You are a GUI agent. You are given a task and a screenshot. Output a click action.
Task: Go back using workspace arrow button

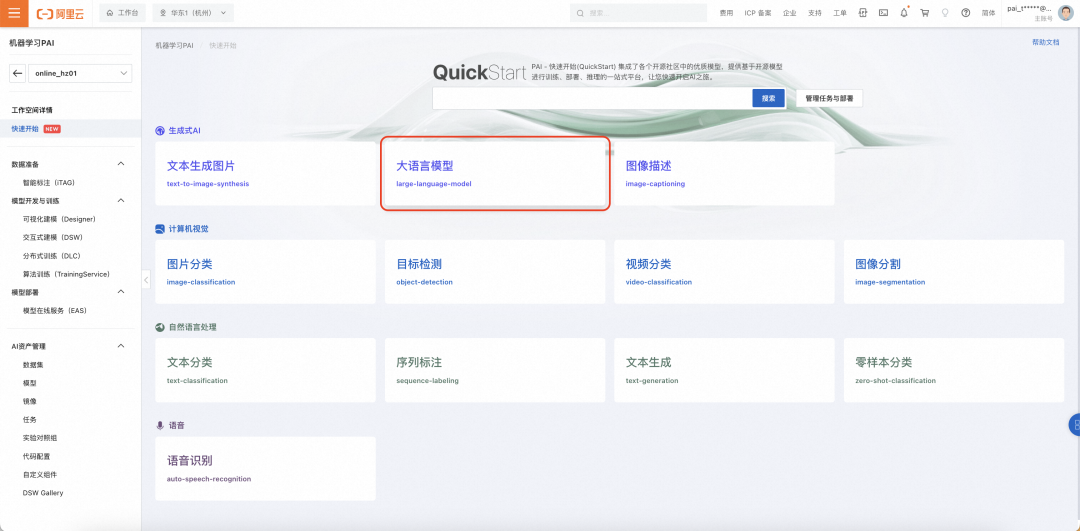[x=18, y=73]
